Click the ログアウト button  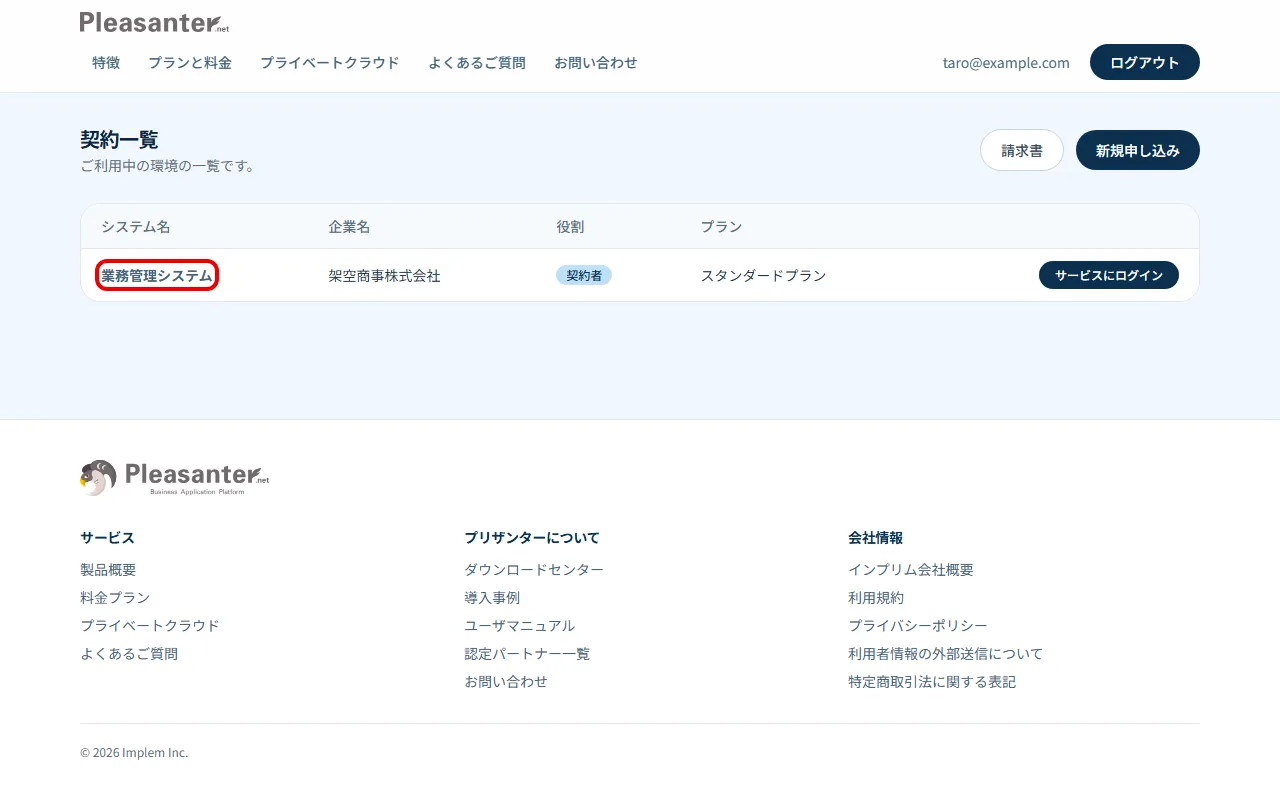coord(1145,62)
